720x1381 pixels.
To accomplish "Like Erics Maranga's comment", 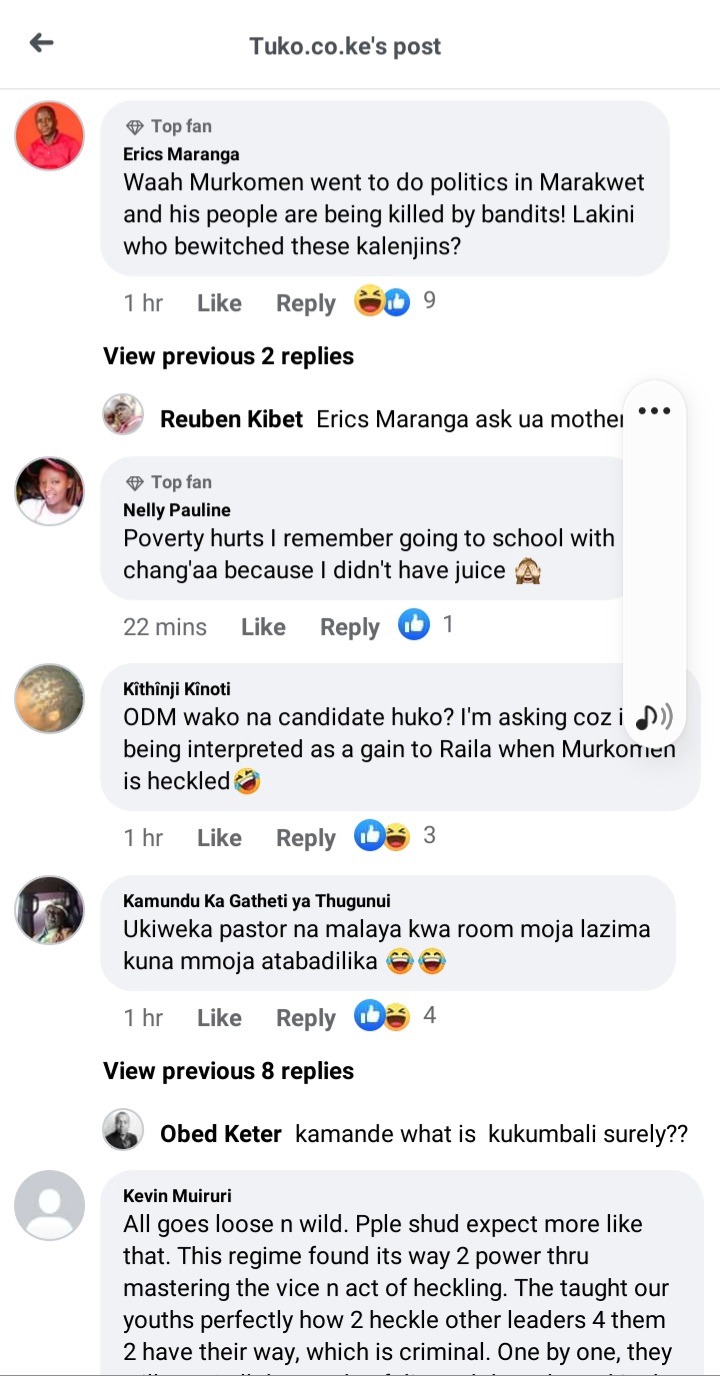I will 219,303.
